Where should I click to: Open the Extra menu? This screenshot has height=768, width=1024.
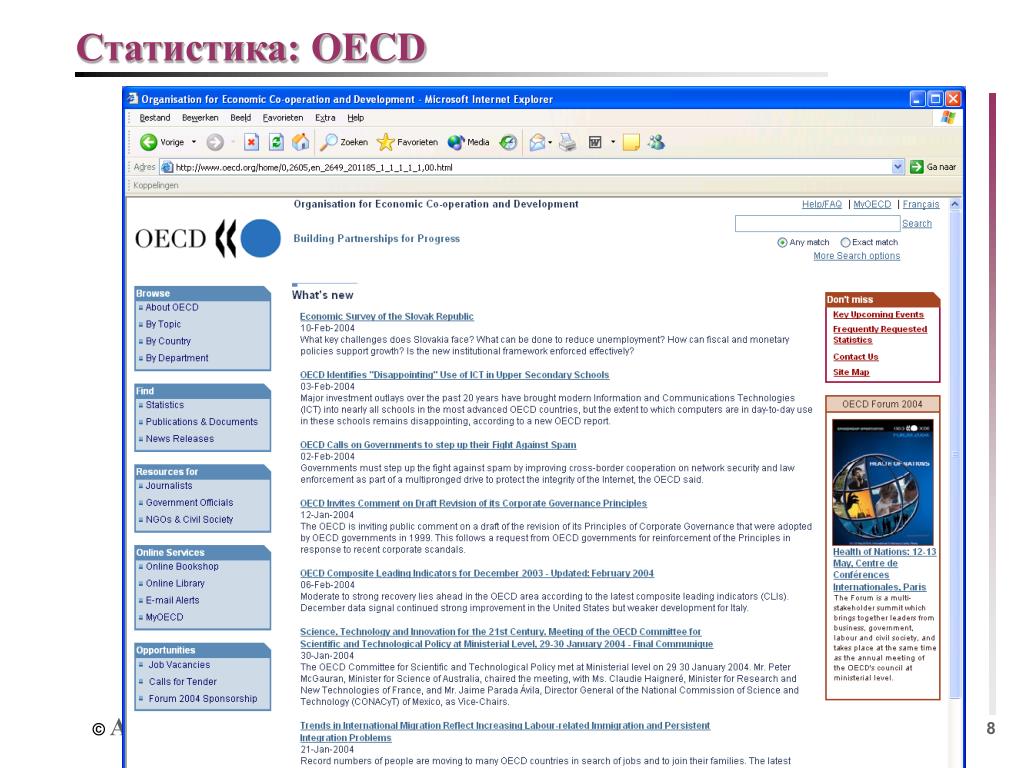click(x=325, y=118)
